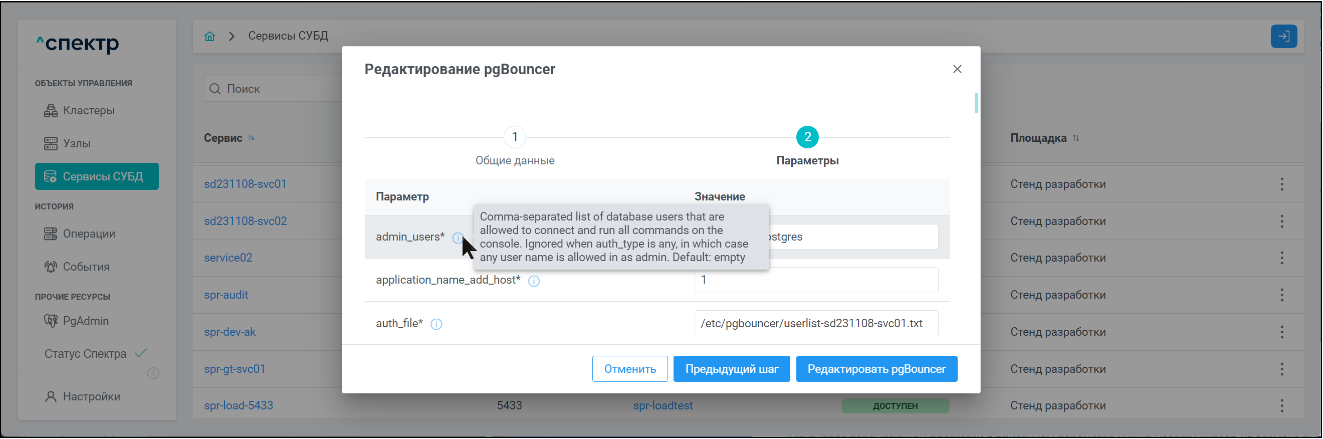Collapse the sidebar with chevron button
Image resolution: width=1323 pixels, height=439 pixels.
click(153, 374)
